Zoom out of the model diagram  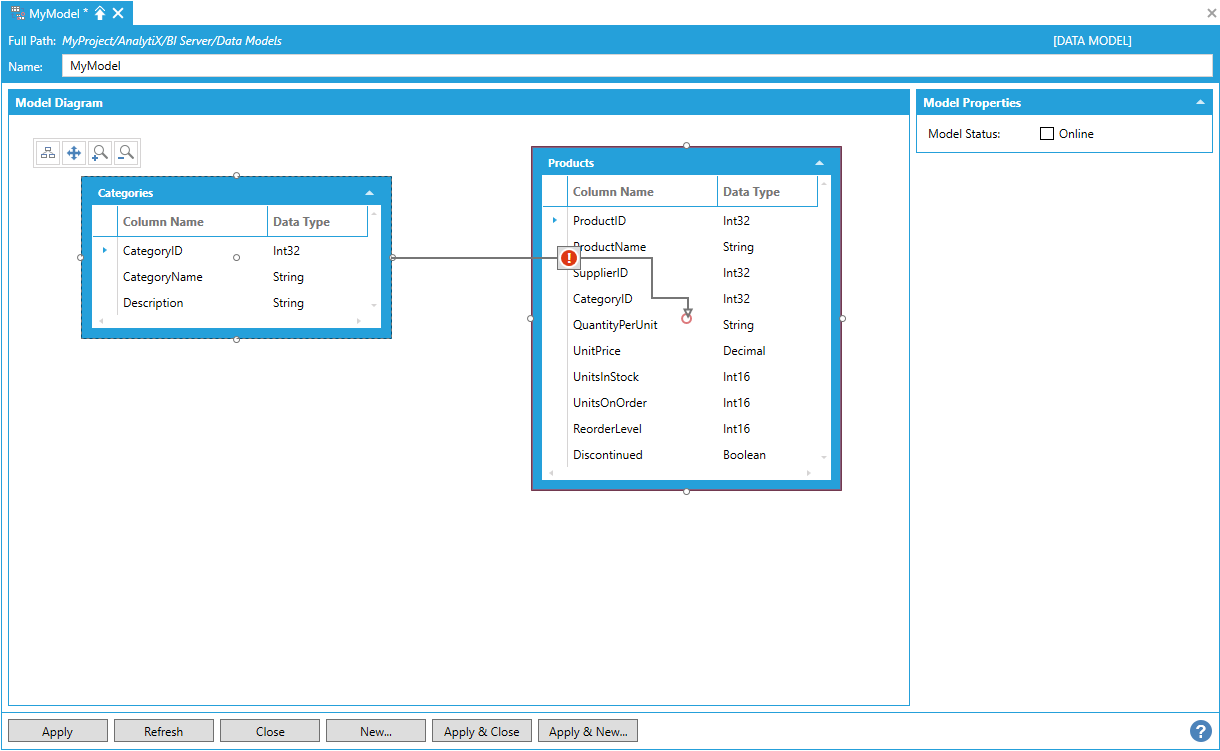click(x=126, y=153)
